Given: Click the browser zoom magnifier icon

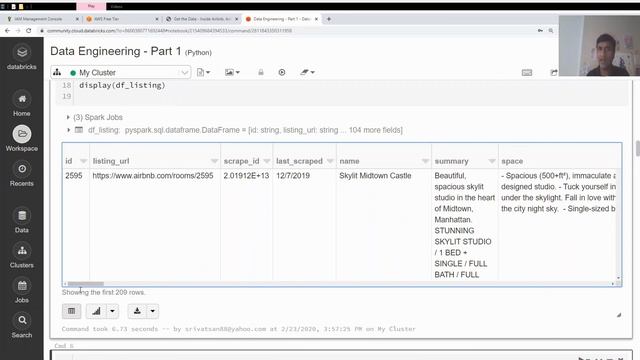Looking at the screenshot, I should click(x=551, y=31).
